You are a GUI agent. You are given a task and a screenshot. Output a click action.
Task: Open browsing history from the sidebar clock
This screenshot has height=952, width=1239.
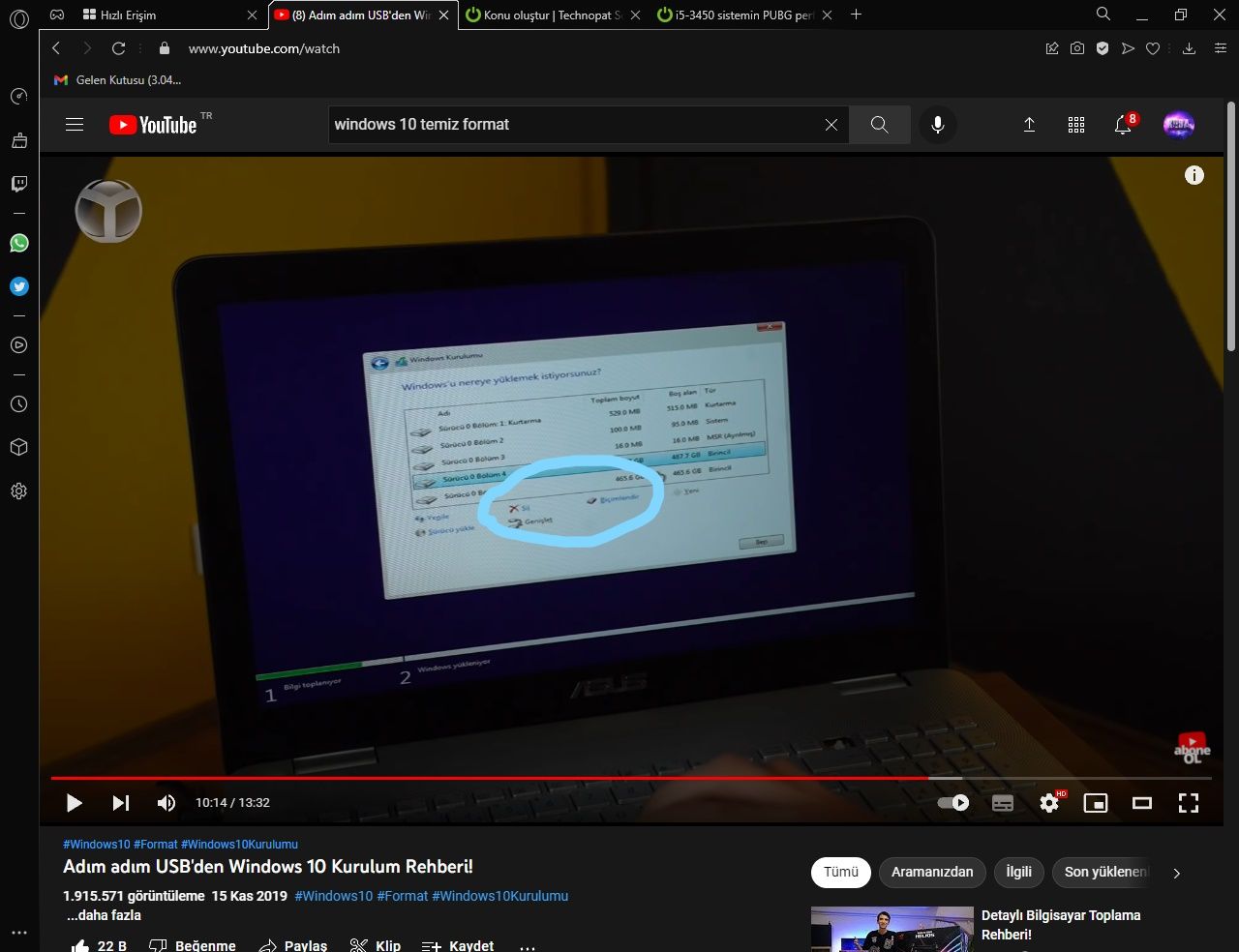pyautogui.click(x=19, y=404)
